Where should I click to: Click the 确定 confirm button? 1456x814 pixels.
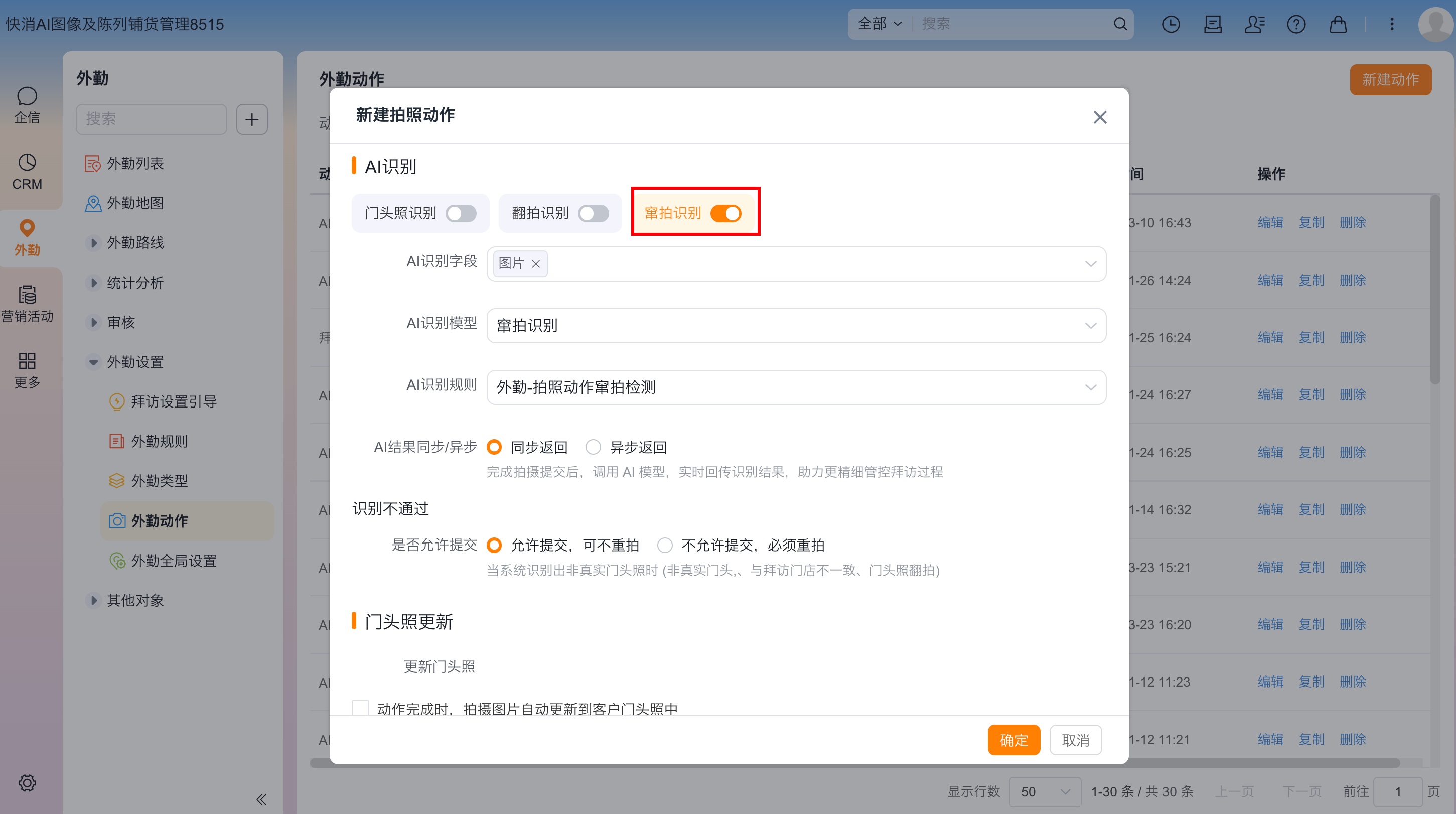tap(1013, 739)
